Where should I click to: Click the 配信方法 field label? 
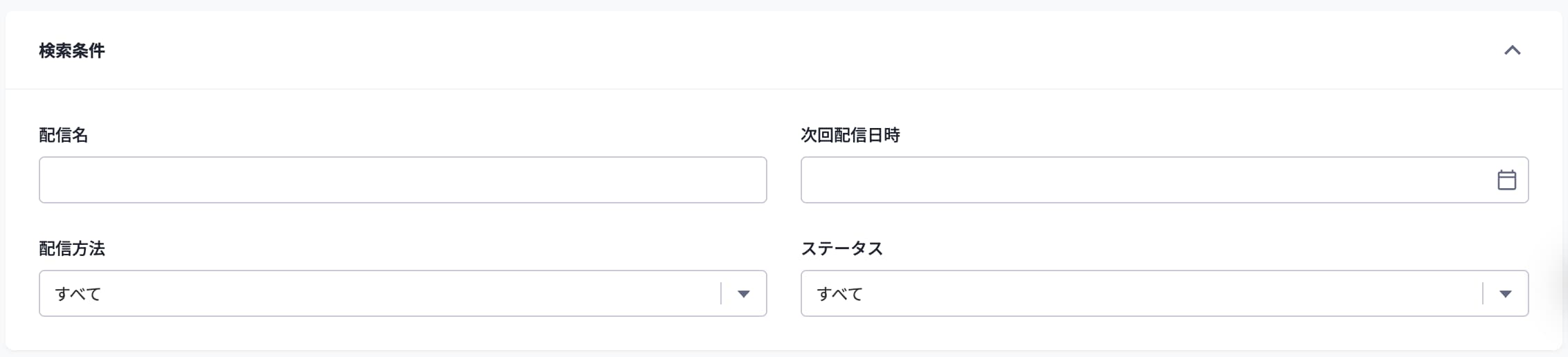pyautogui.click(x=72, y=248)
